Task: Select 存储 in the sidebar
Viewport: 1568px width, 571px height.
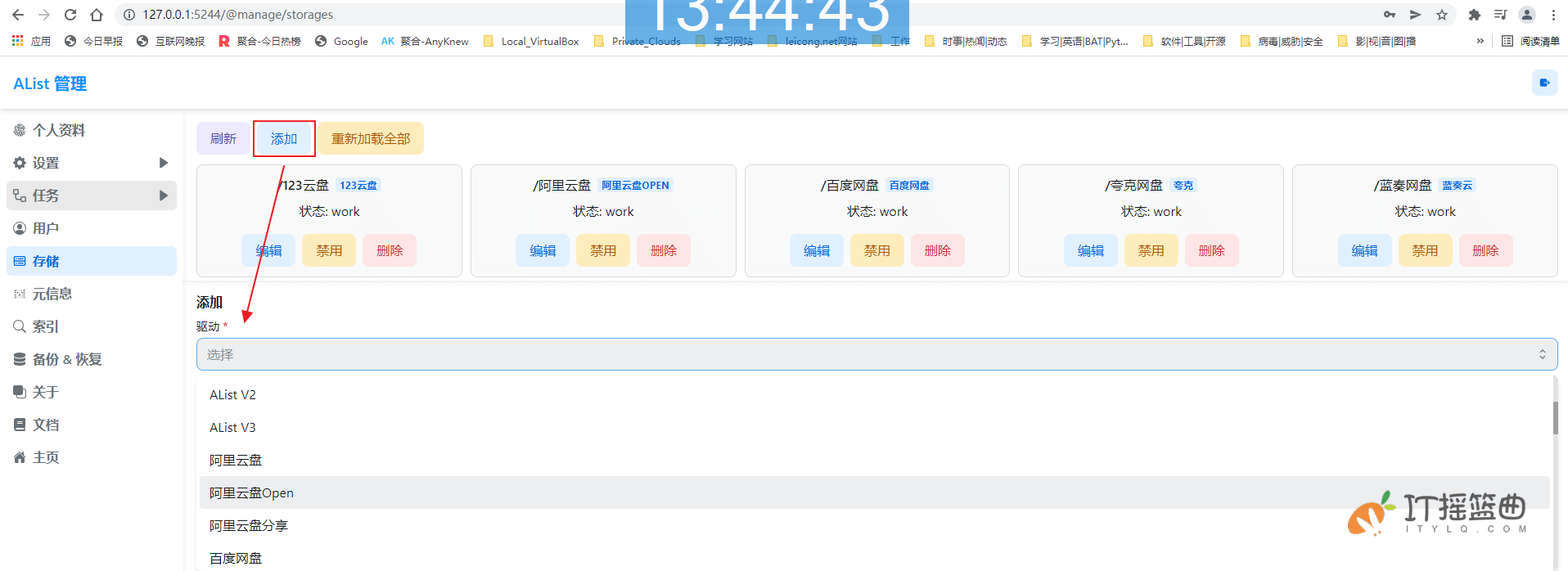Action: 92,261
